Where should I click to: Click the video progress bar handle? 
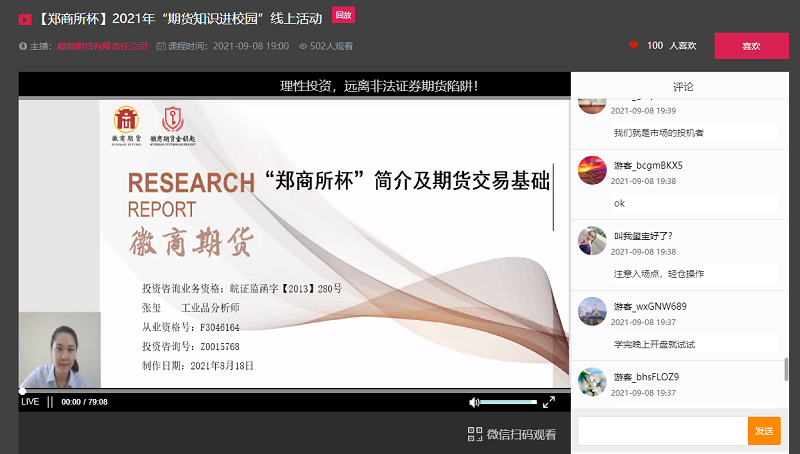point(22,391)
